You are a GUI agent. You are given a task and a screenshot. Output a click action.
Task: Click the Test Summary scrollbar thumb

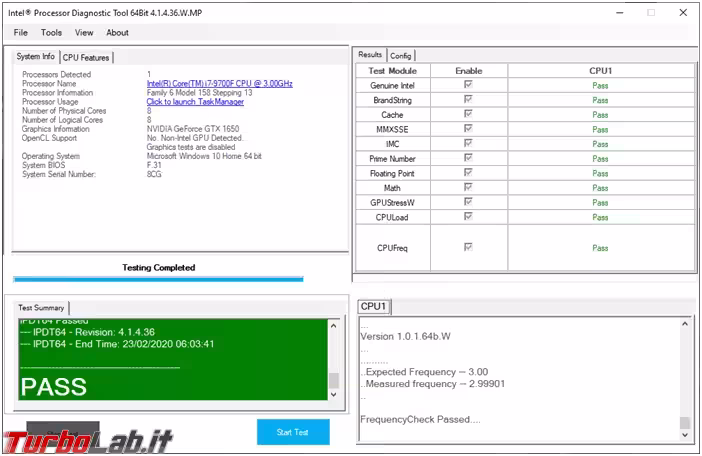(x=334, y=380)
